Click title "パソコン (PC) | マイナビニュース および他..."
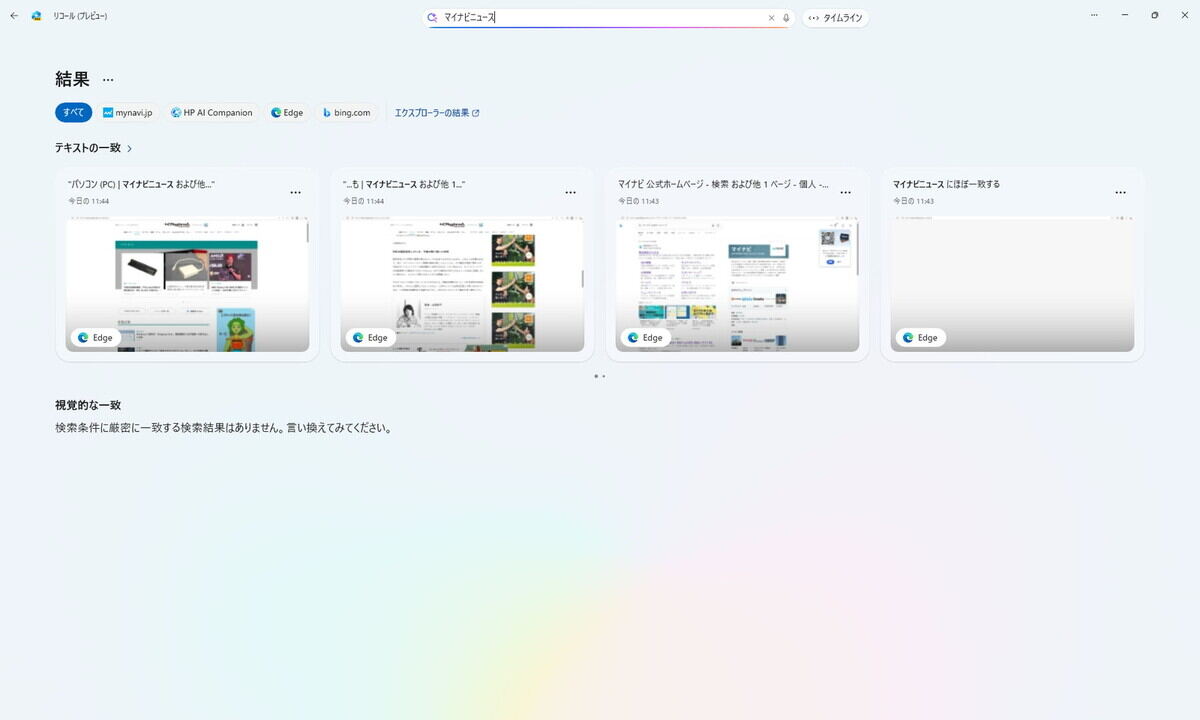 [x=141, y=184]
